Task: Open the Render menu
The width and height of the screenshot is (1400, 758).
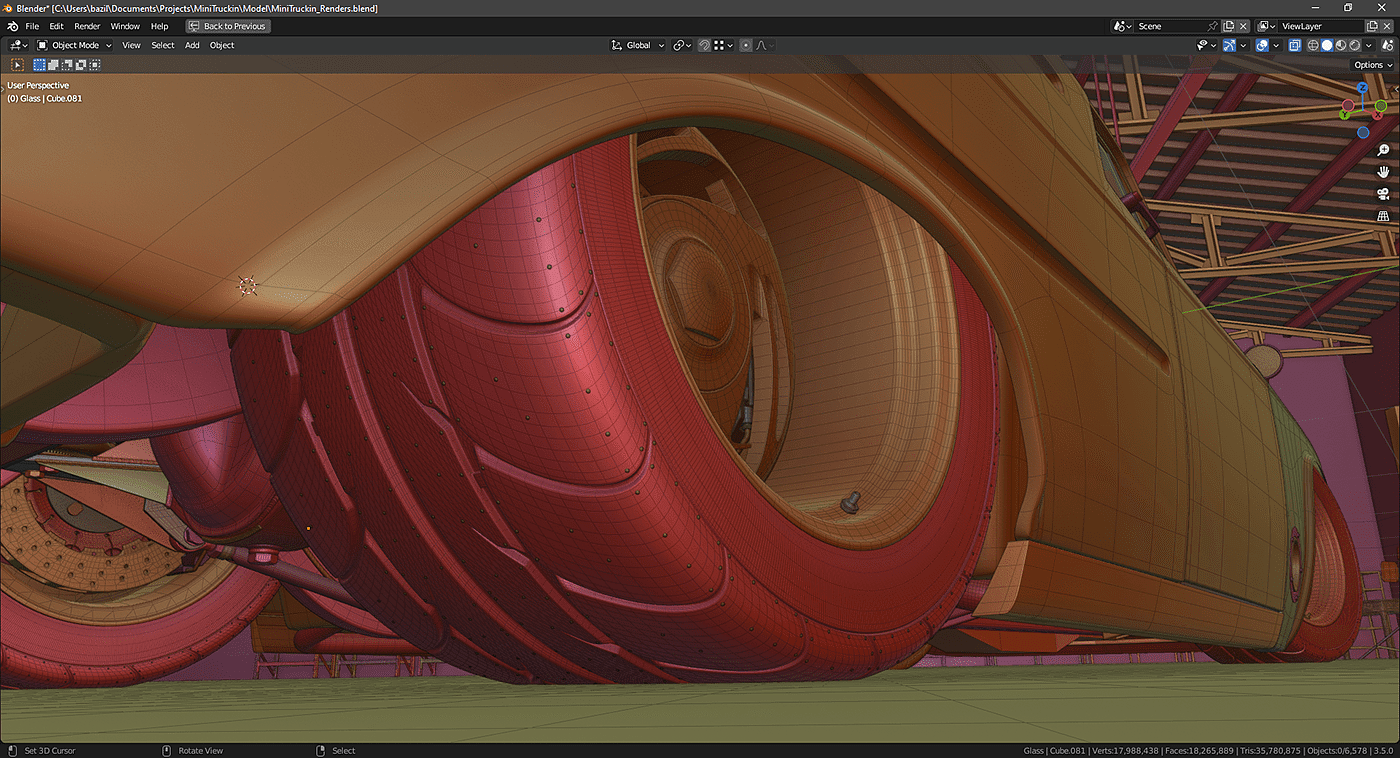Action: (x=87, y=26)
